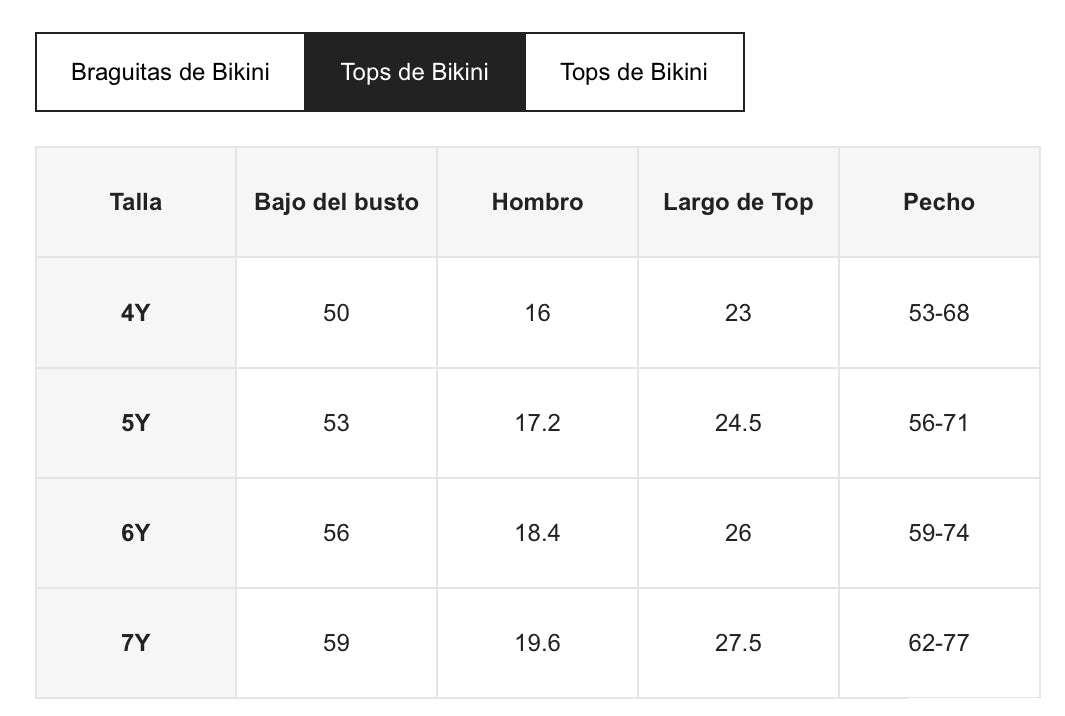Click the 53-68 Pecho value for 4Y
Image resolution: width=1065 pixels, height=716 pixels.
939,313
